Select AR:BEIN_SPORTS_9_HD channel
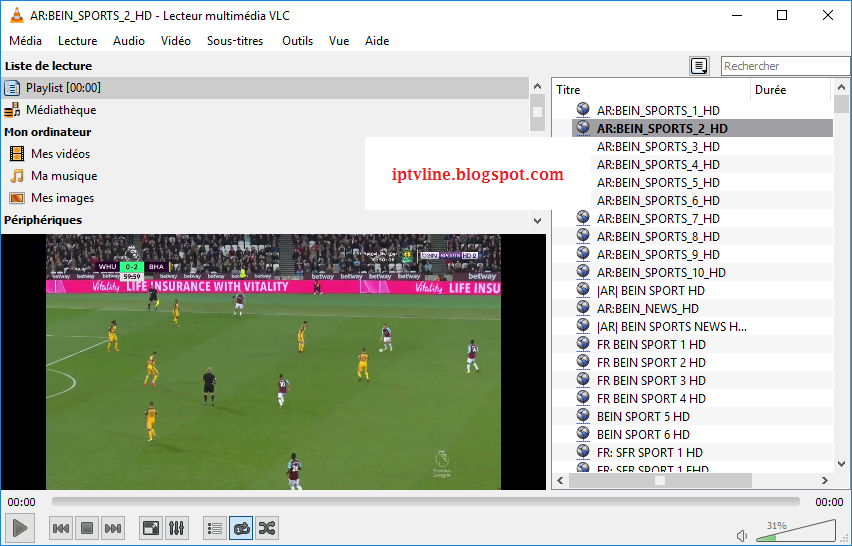 (x=658, y=255)
